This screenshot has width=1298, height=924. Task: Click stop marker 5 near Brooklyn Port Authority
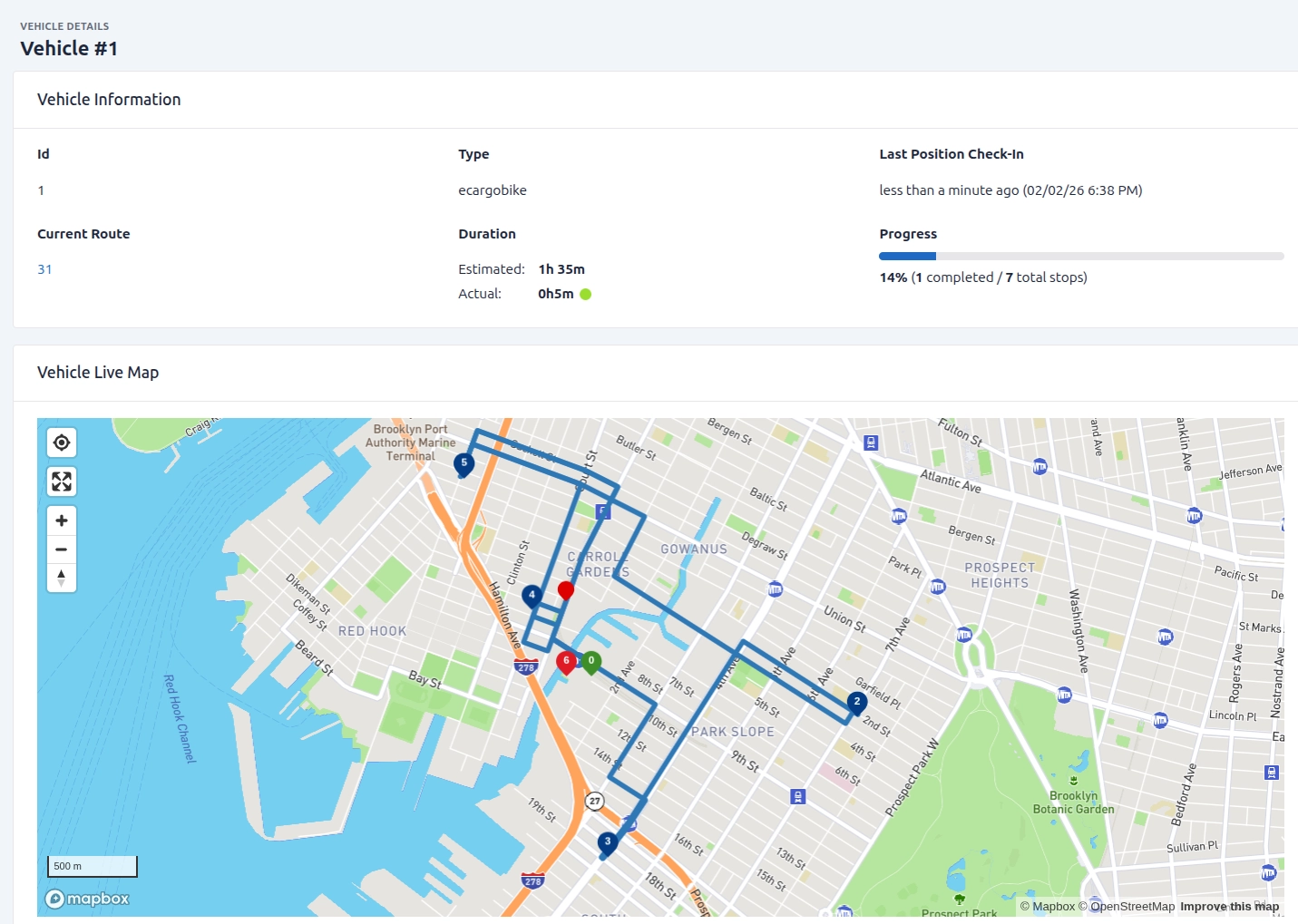pyautogui.click(x=464, y=463)
